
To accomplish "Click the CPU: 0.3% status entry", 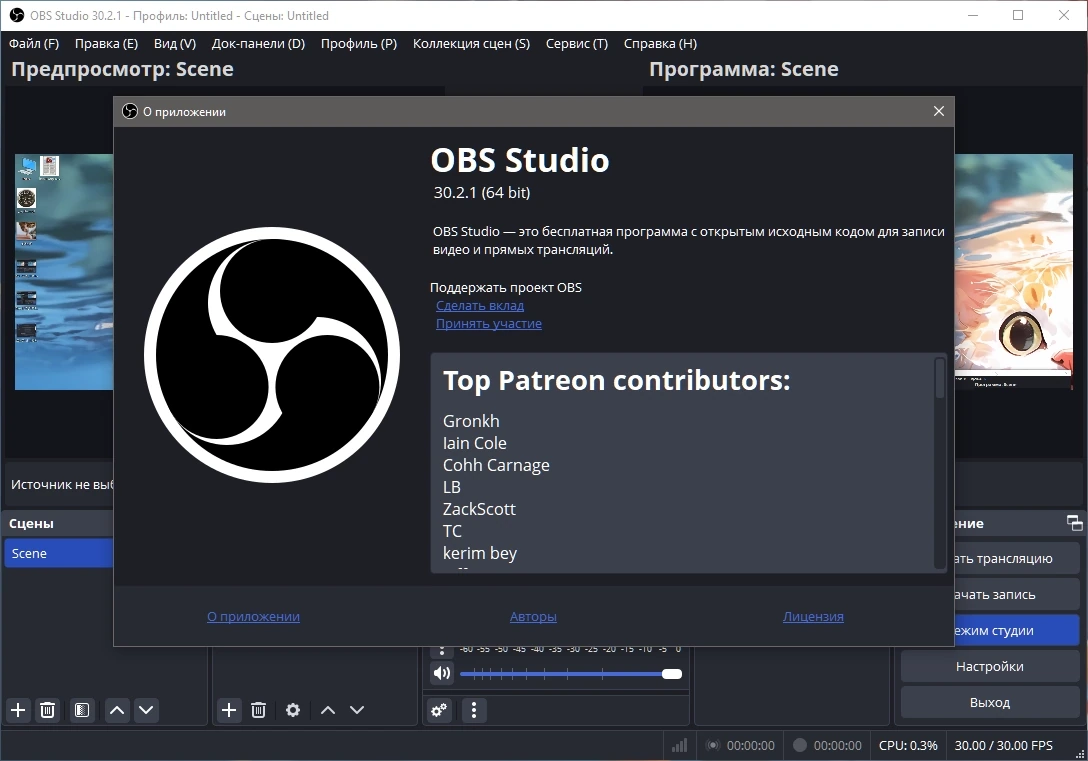I will tap(908, 745).
